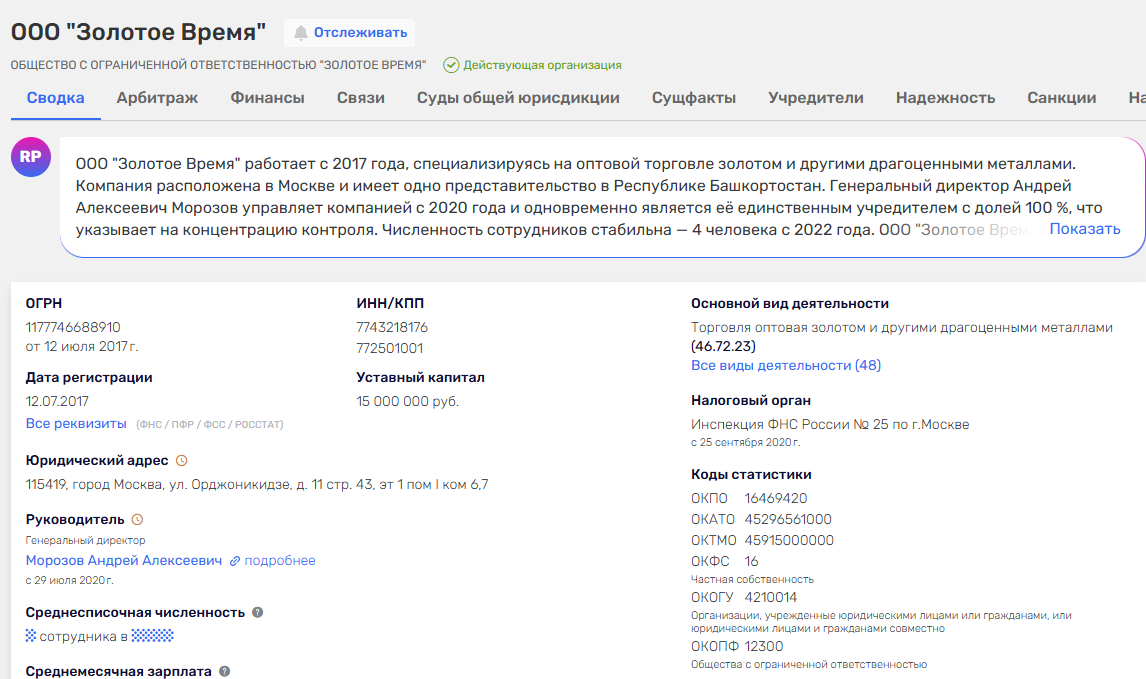Open Суды общей юрисдикции tab
Image resolution: width=1146 pixels, height=679 pixels.
[x=518, y=98]
